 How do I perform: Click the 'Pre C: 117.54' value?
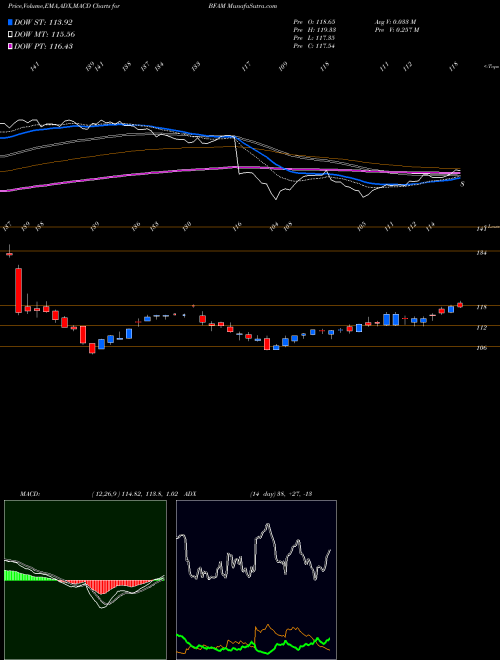point(314,46)
